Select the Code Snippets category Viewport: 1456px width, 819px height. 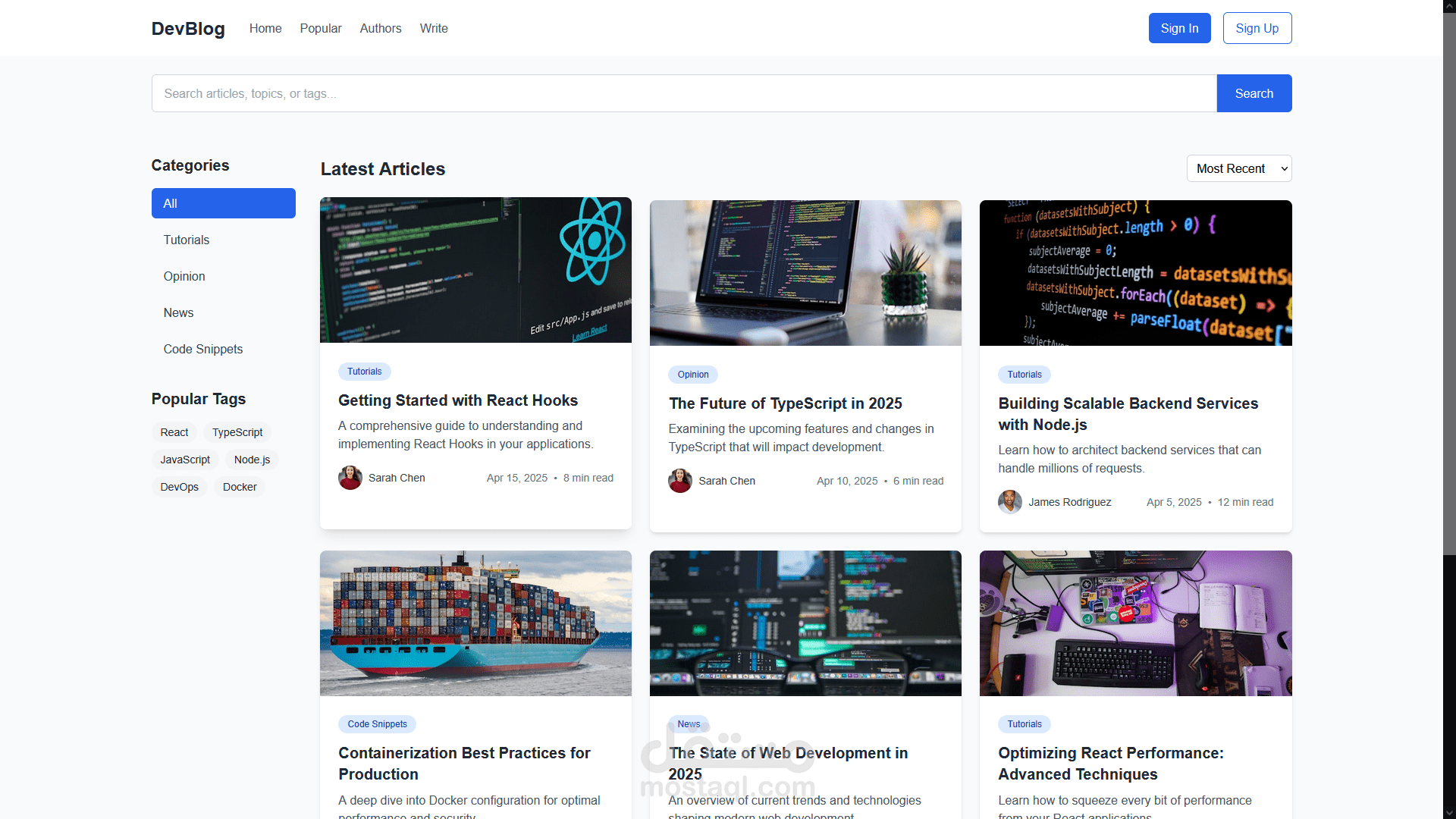point(203,349)
